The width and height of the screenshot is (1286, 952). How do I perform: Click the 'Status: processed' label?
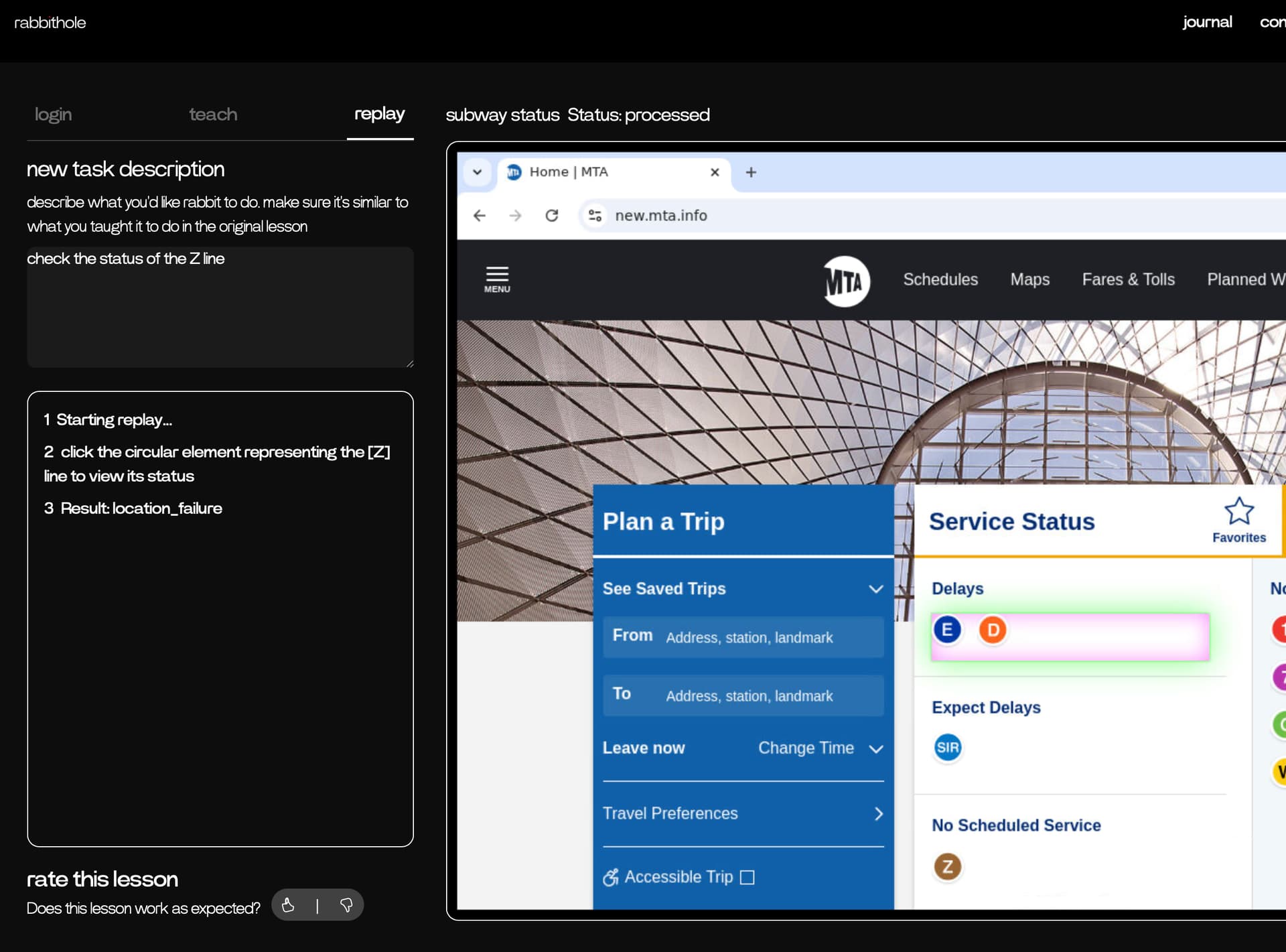click(638, 115)
